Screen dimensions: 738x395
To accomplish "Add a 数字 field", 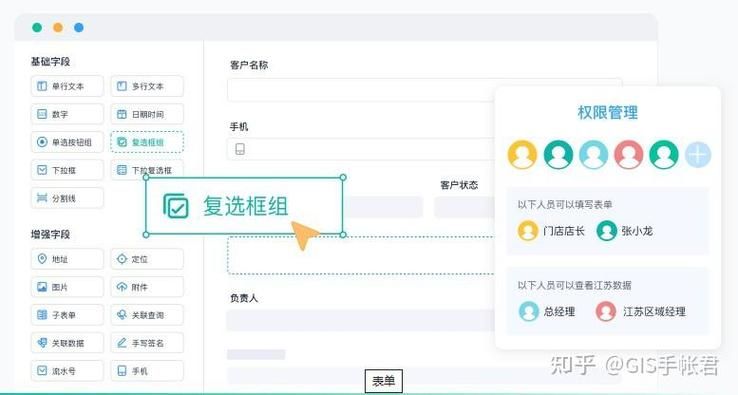I will (x=67, y=114).
